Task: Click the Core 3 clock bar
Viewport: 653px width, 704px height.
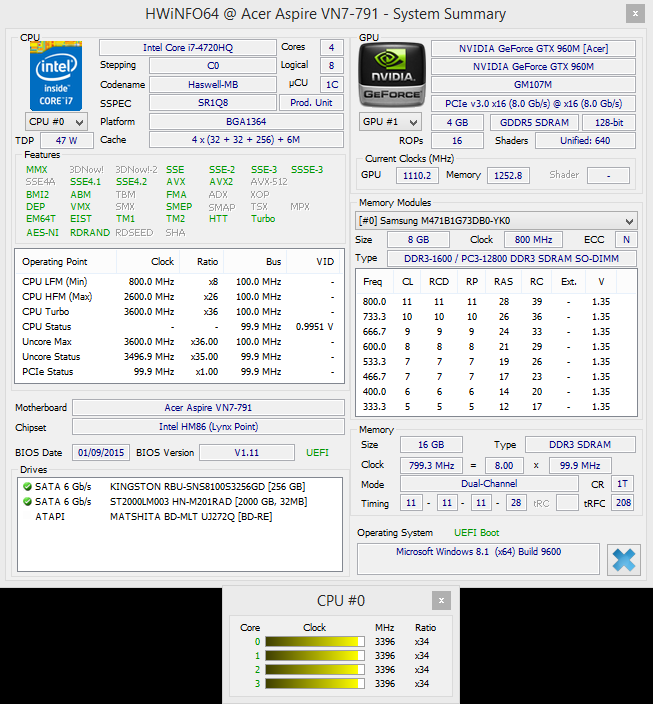Action: 315,683
